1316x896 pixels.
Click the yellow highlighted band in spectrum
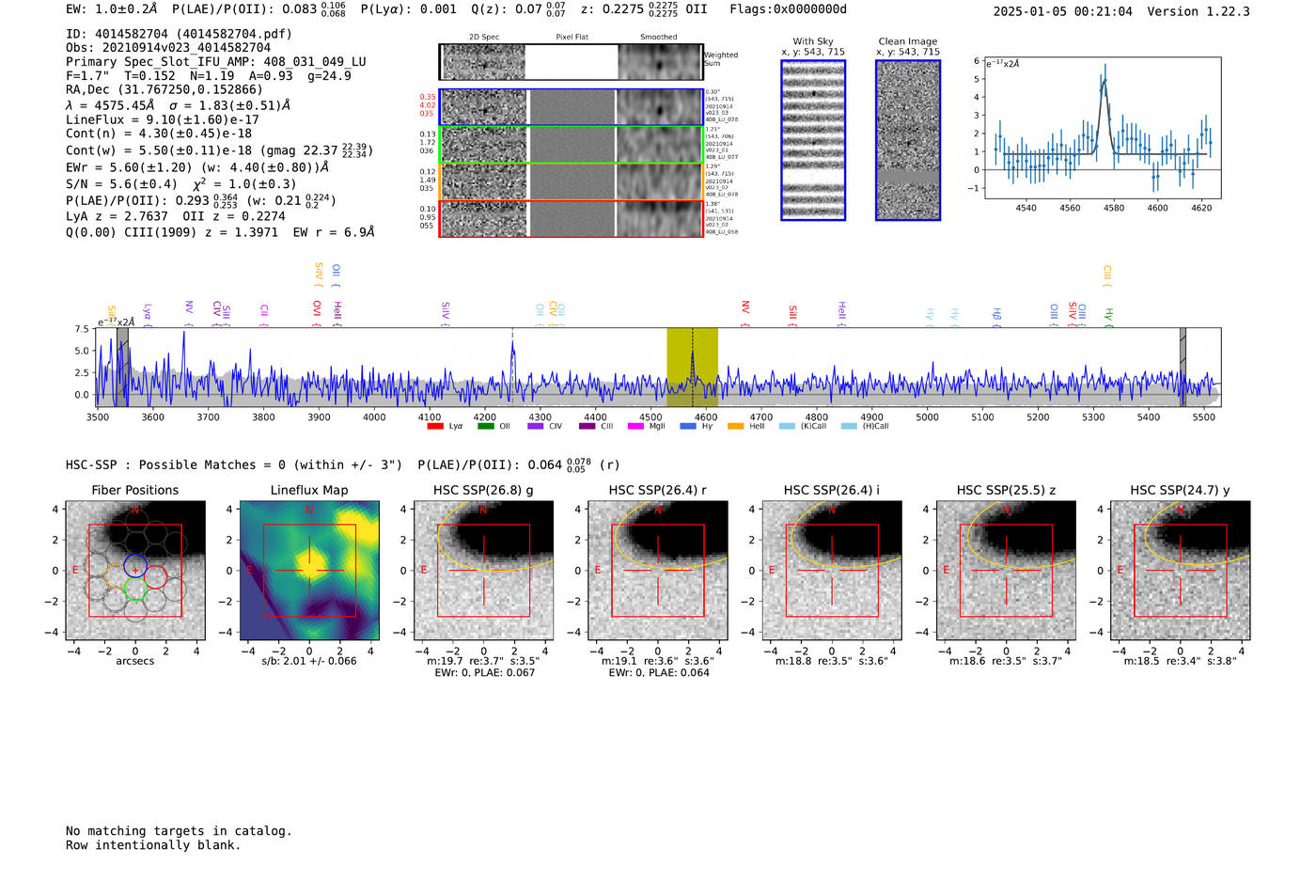click(x=692, y=368)
